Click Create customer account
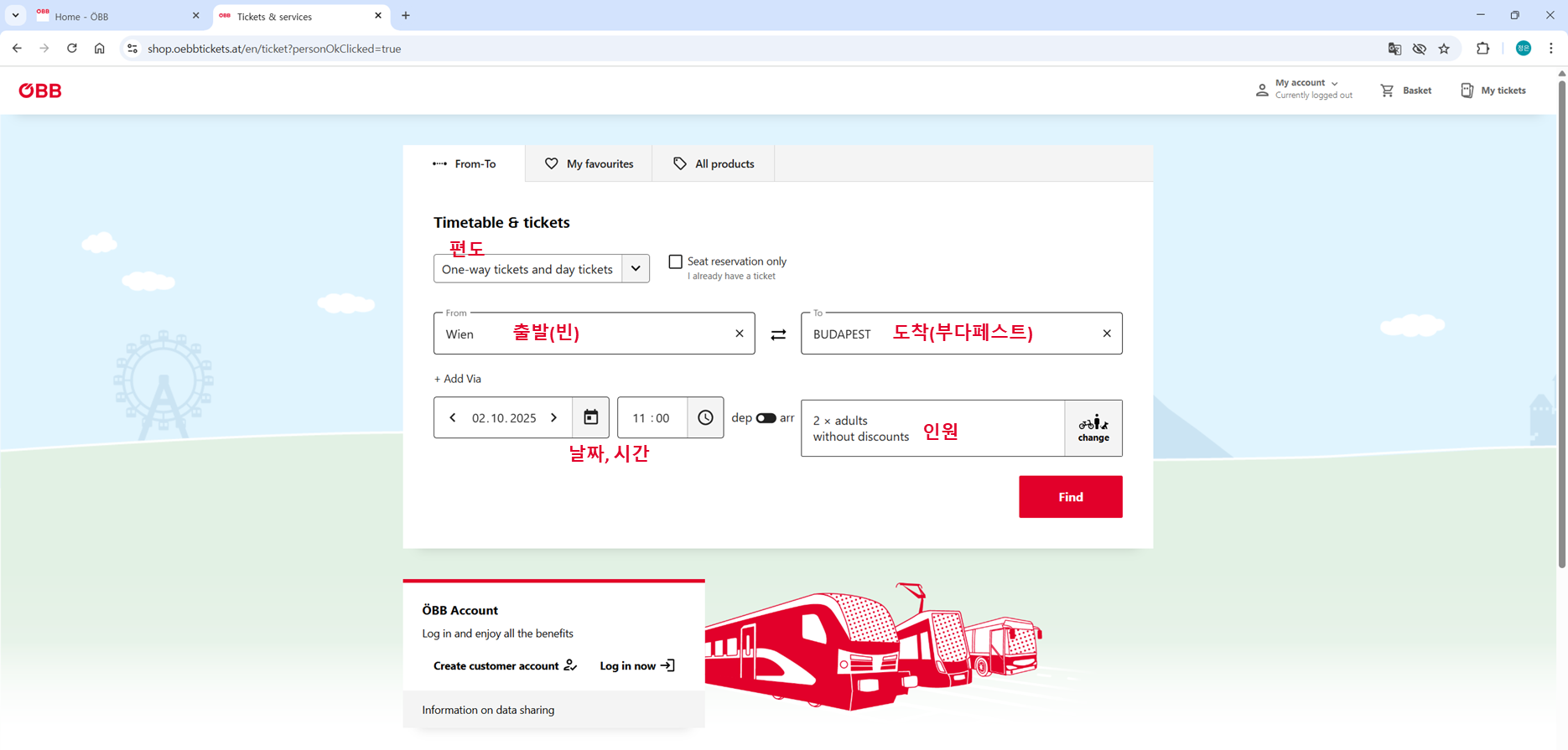 click(505, 666)
